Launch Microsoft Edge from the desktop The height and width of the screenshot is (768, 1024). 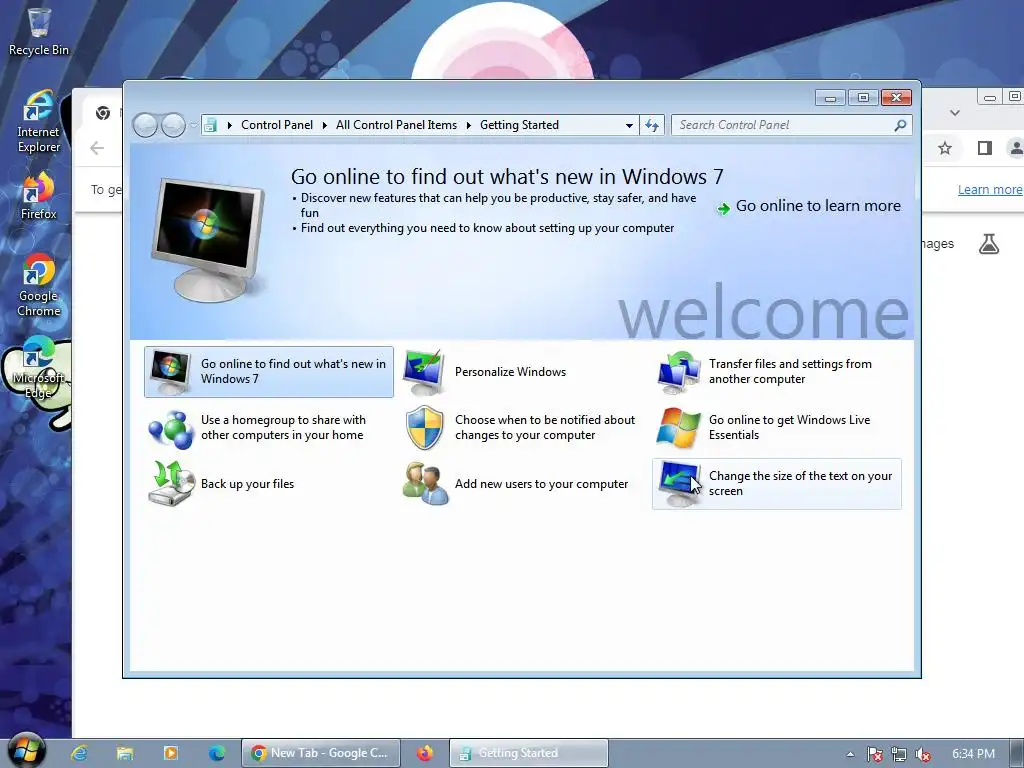(x=39, y=368)
